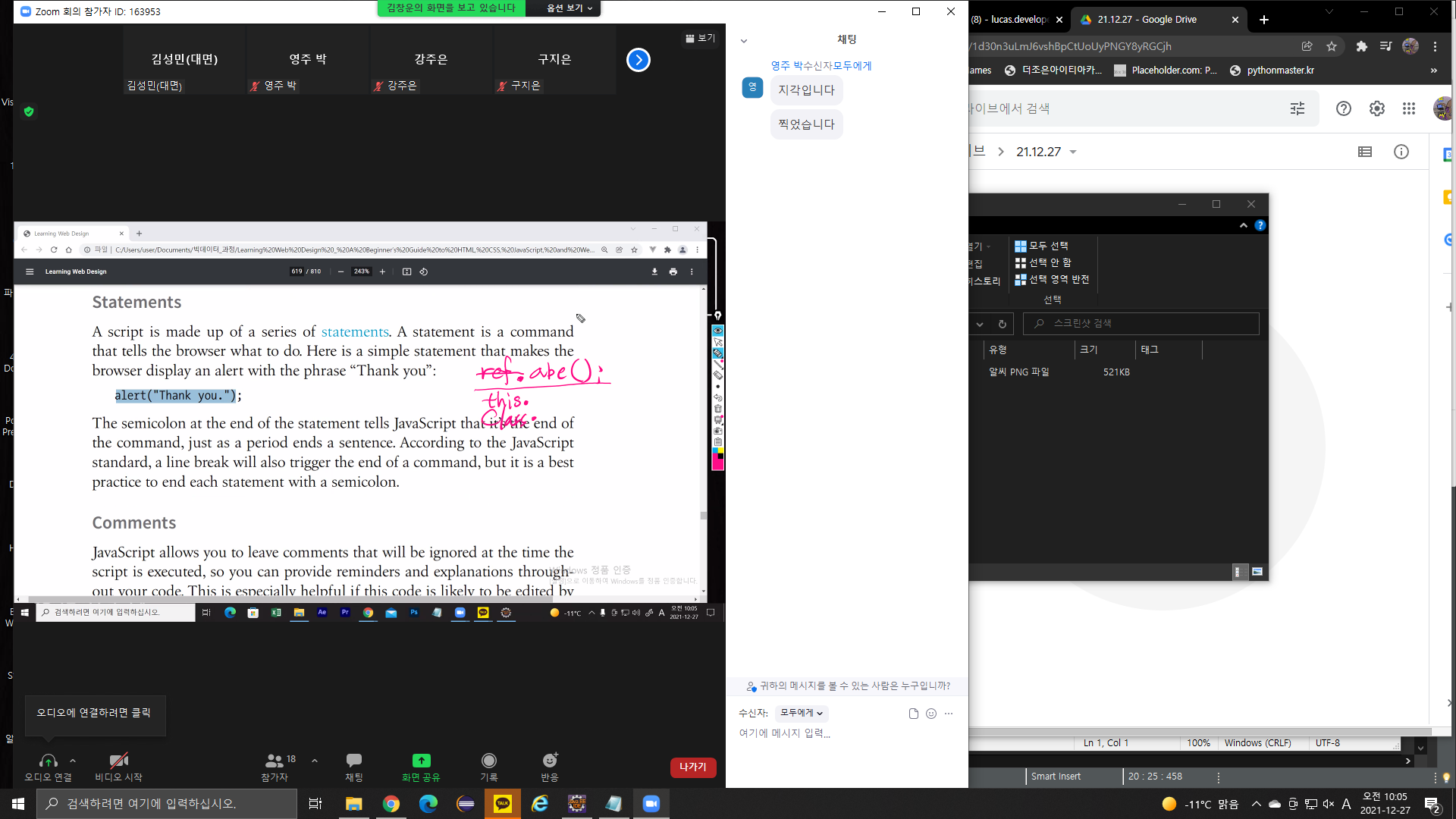Click the file attachment icon in chat
The image size is (1456, 819).
pos(914,714)
